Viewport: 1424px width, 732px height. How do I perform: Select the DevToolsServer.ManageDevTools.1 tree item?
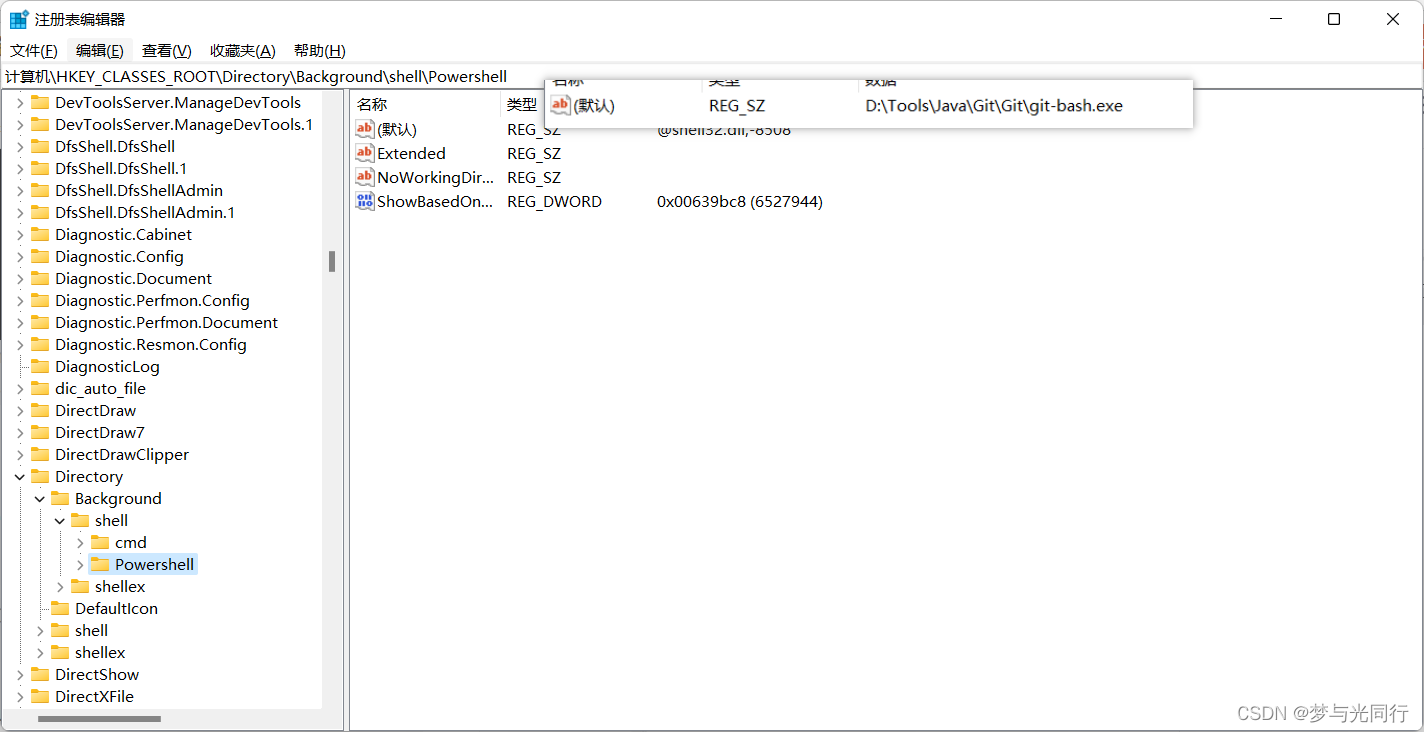[x=184, y=125]
